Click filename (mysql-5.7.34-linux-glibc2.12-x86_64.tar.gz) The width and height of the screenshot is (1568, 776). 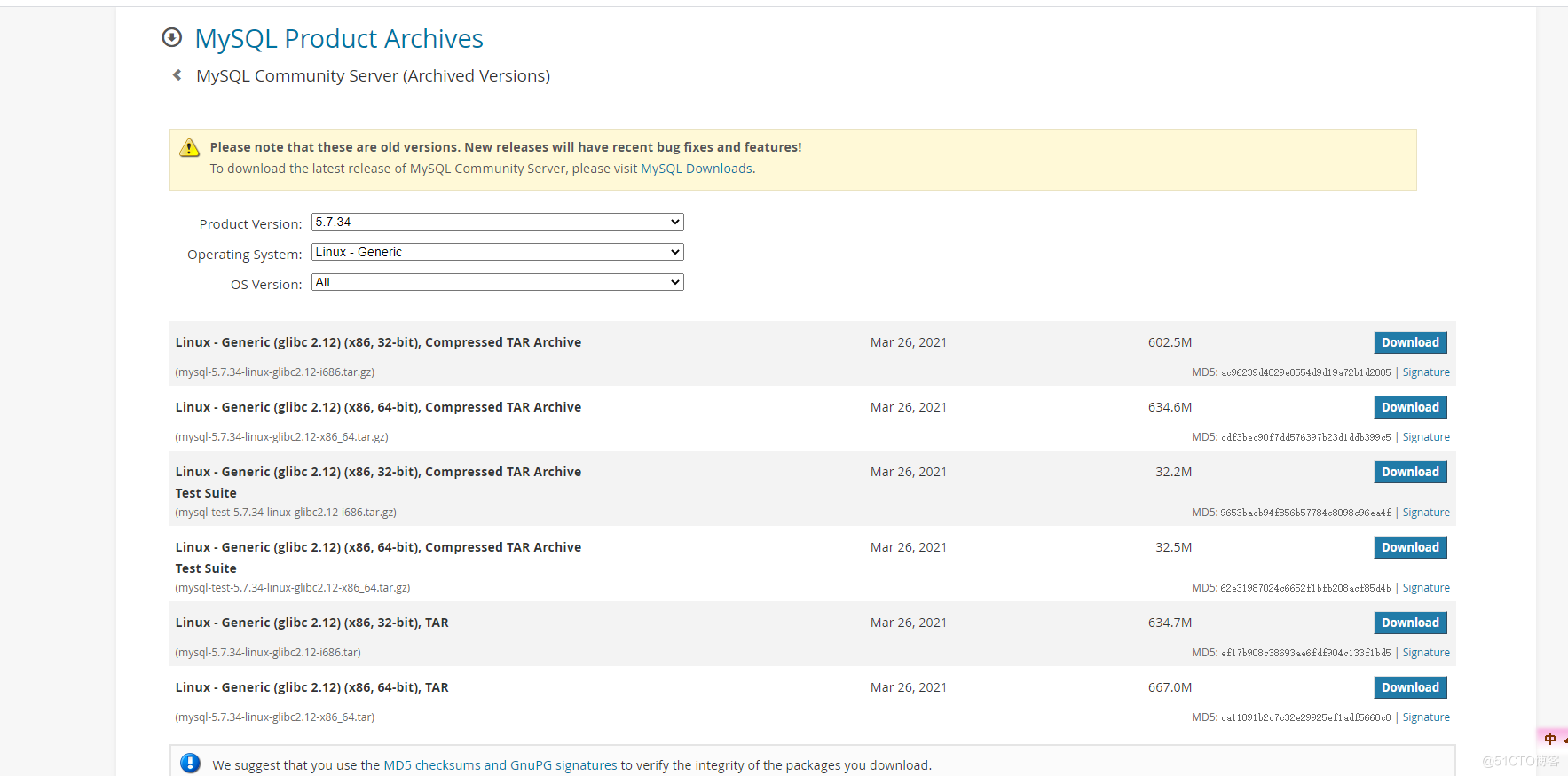coord(281,437)
